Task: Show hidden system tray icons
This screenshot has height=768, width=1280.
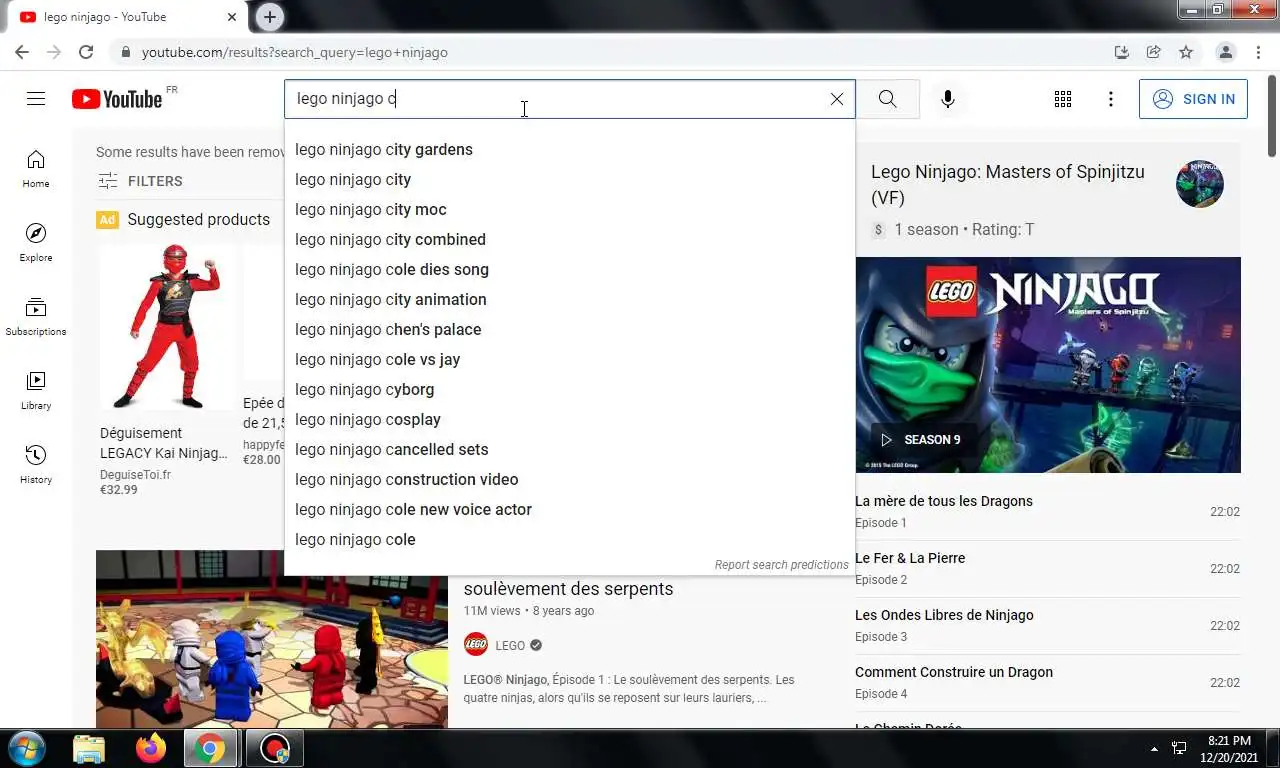Action: [x=1155, y=748]
